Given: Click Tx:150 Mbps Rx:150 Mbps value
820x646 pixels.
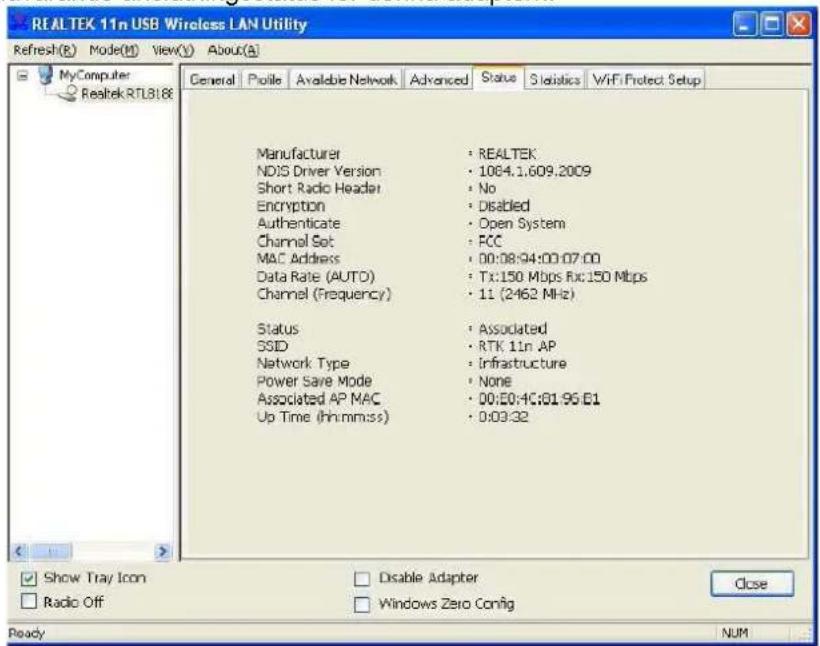Looking at the screenshot, I should [563, 276].
